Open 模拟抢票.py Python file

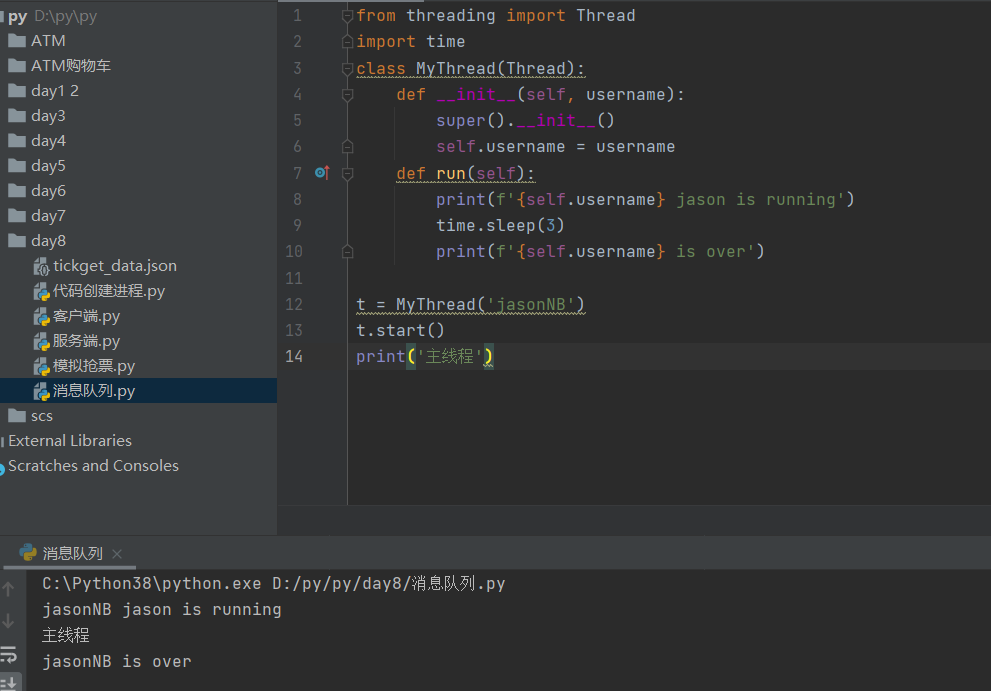pyautogui.click(x=93, y=366)
